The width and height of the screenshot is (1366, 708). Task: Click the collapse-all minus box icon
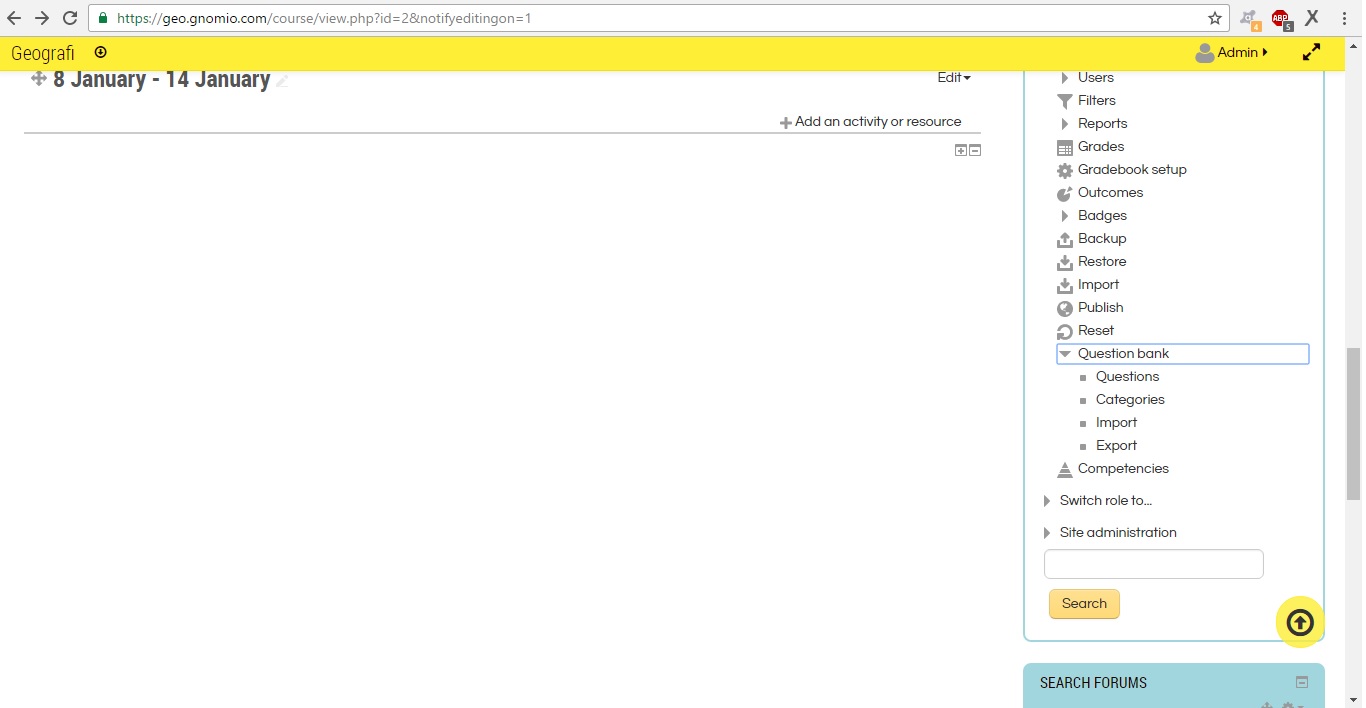click(975, 150)
